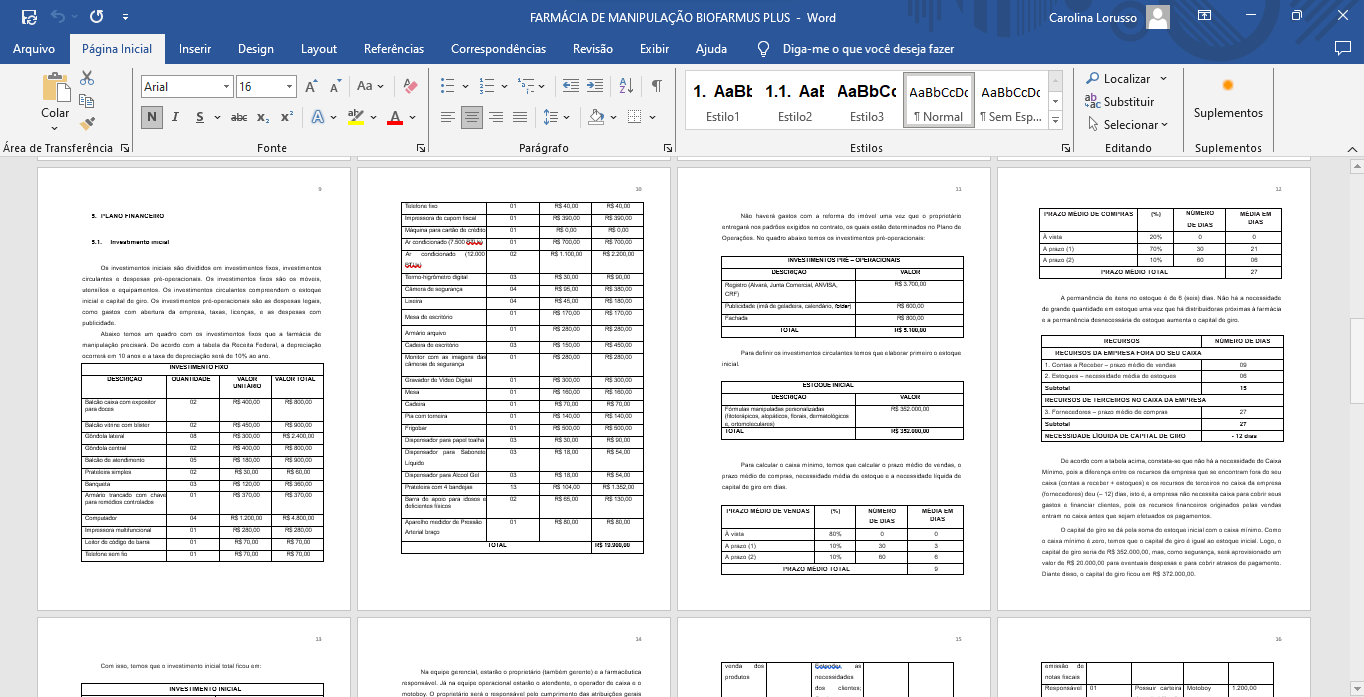Open the Localizar dropdown arrow

tap(1163, 78)
